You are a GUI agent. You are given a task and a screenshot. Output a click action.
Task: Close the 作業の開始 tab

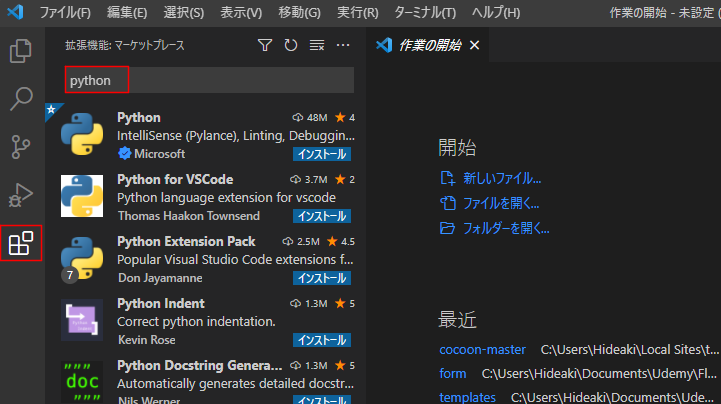tap(475, 45)
